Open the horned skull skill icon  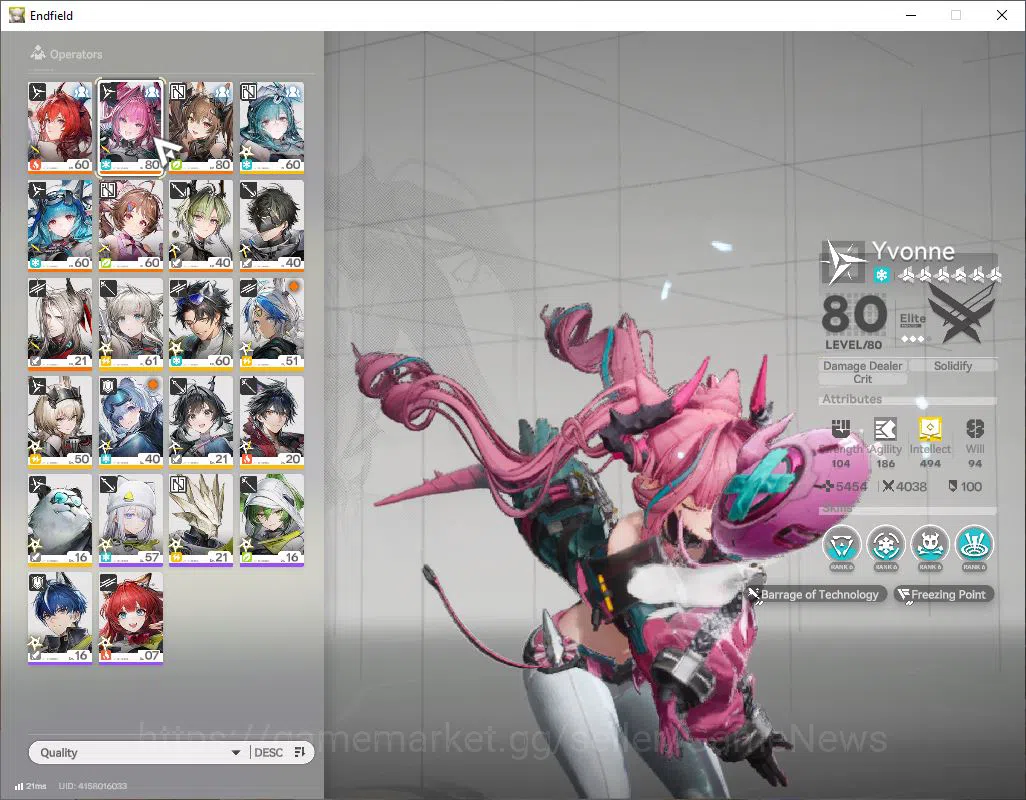point(930,544)
